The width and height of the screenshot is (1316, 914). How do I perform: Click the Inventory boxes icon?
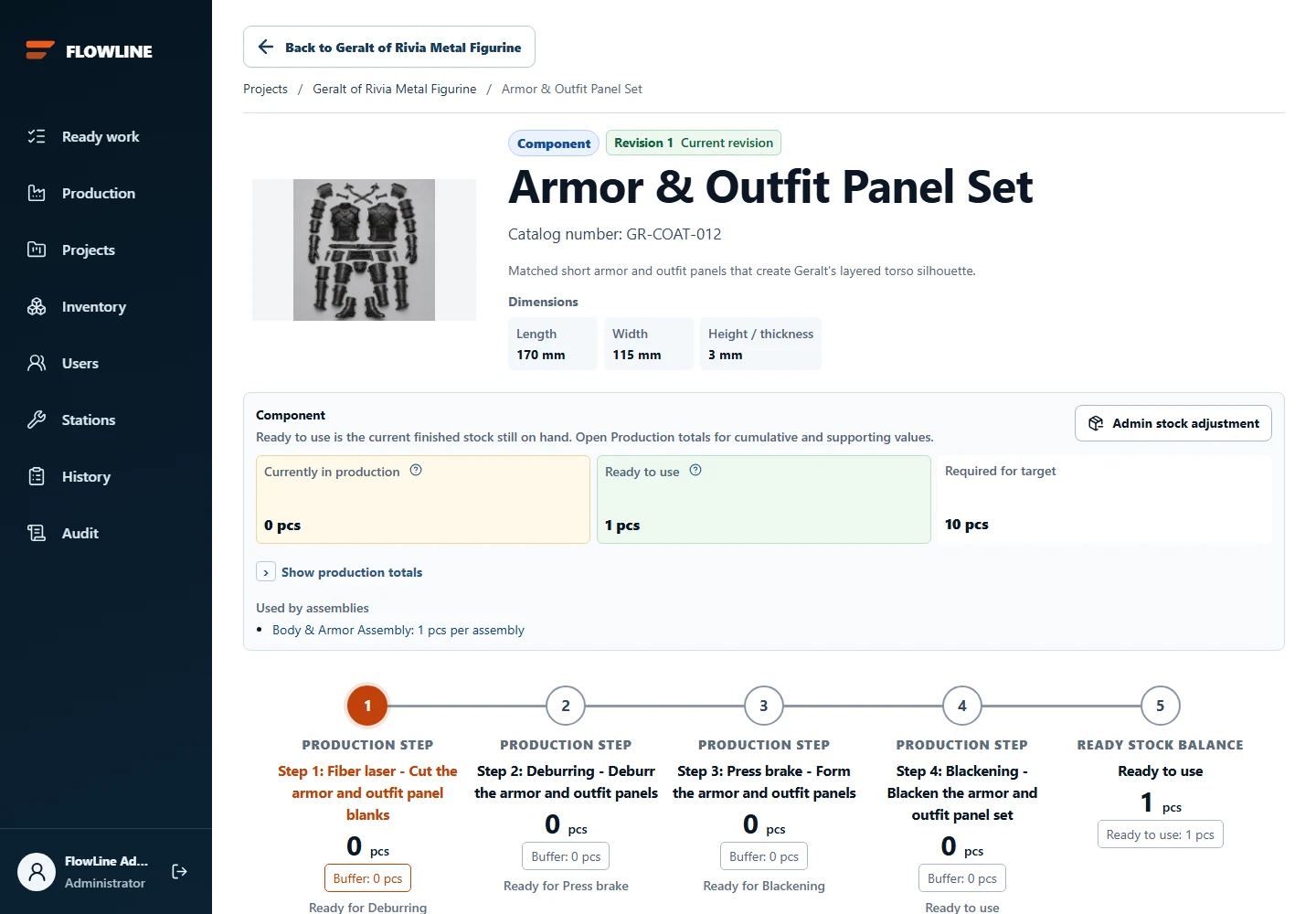coord(37,306)
